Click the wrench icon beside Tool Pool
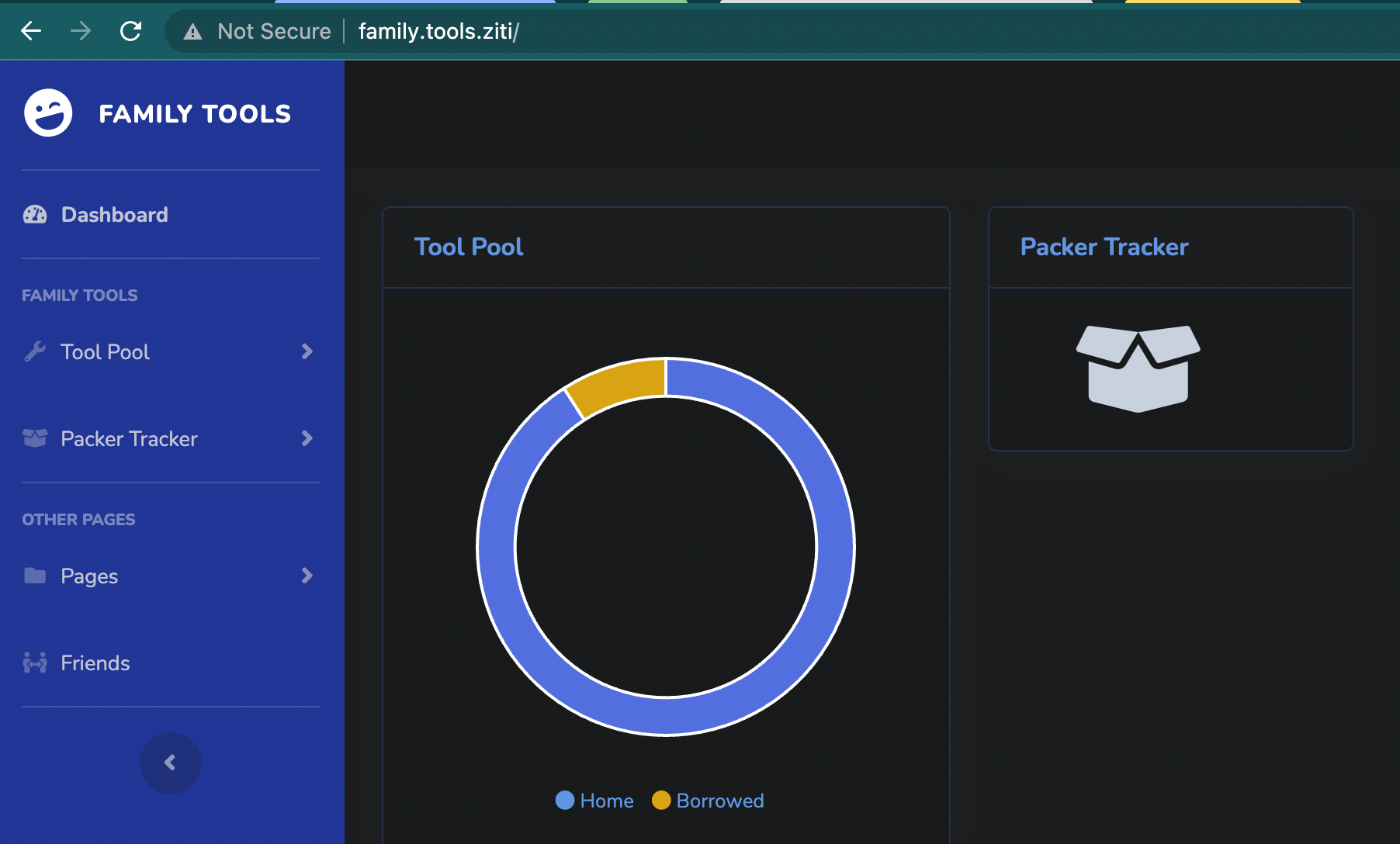1400x844 pixels. (x=35, y=351)
